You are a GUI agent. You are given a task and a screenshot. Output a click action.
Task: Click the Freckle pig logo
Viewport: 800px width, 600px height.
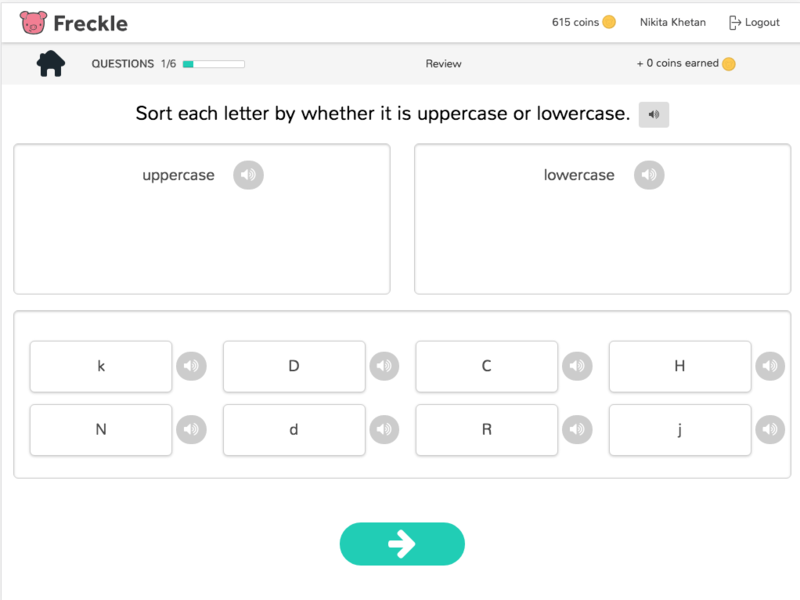coord(33,22)
